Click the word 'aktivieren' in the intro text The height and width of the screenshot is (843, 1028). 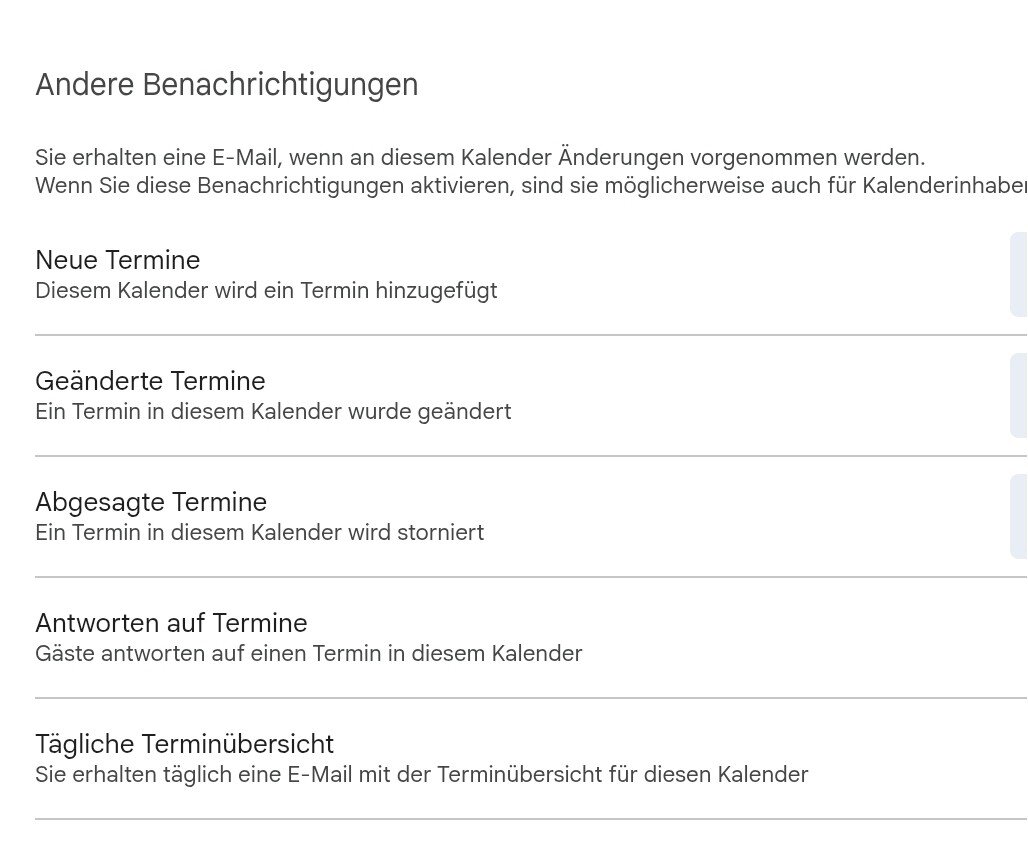point(468,186)
